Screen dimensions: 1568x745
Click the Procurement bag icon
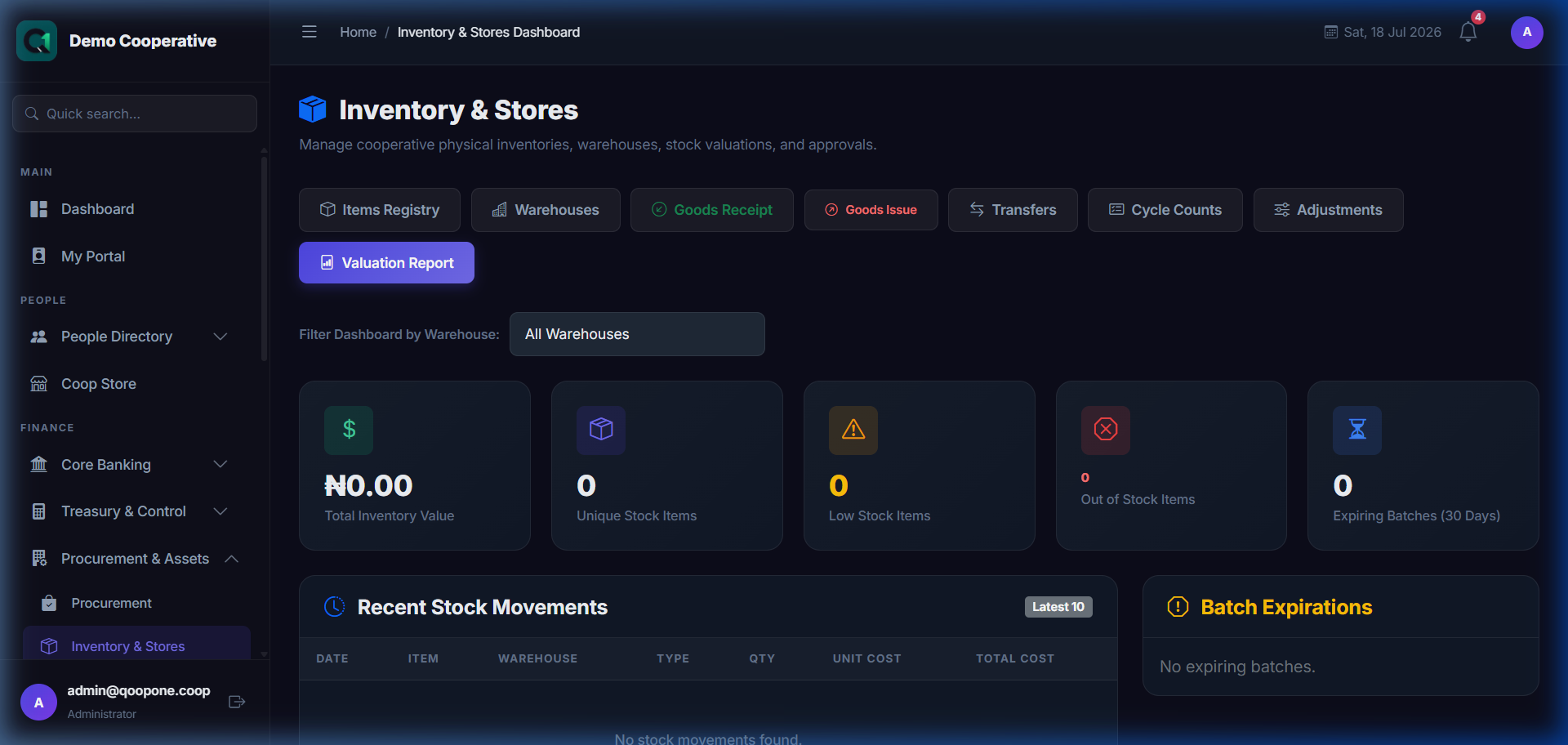[49, 603]
